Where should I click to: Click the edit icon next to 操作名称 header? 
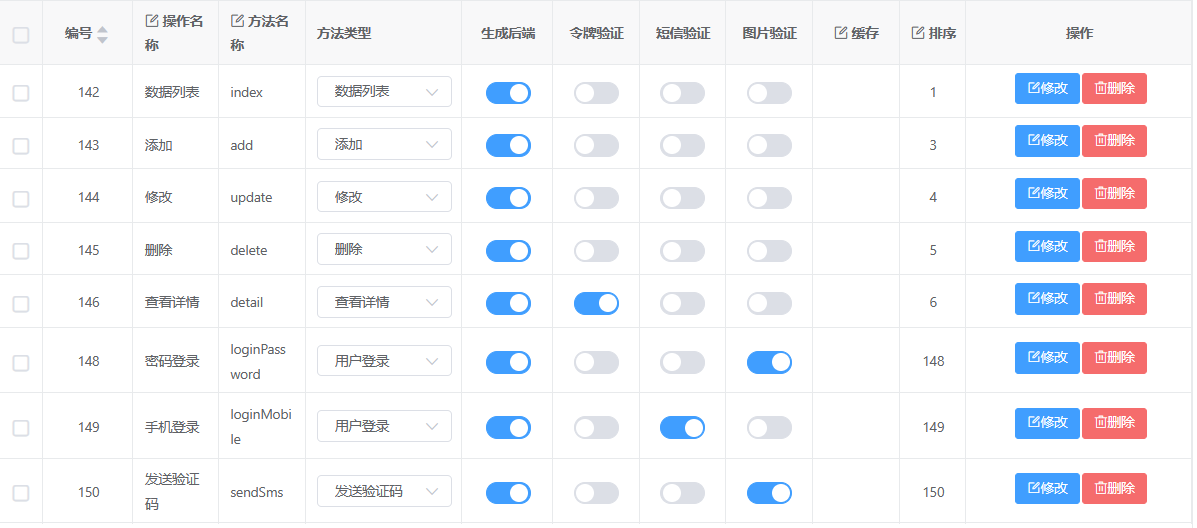[152, 21]
